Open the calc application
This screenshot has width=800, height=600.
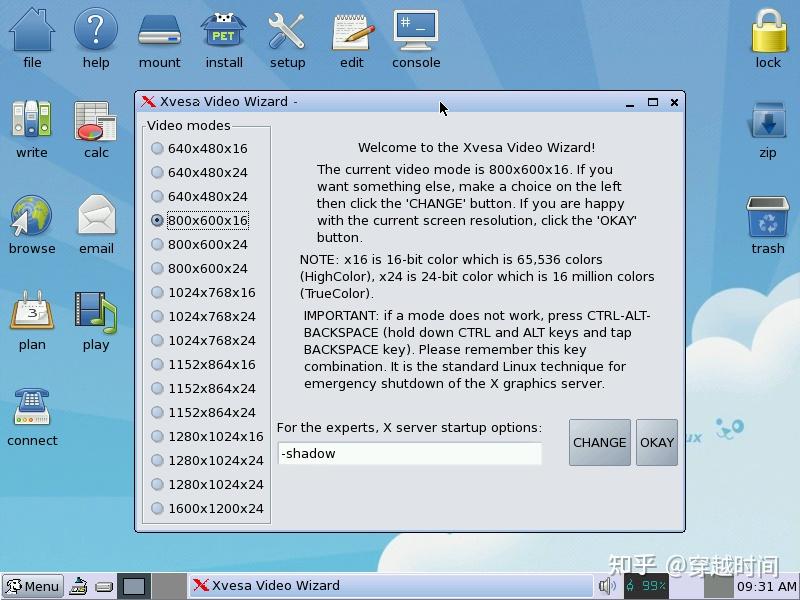(96, 125)
